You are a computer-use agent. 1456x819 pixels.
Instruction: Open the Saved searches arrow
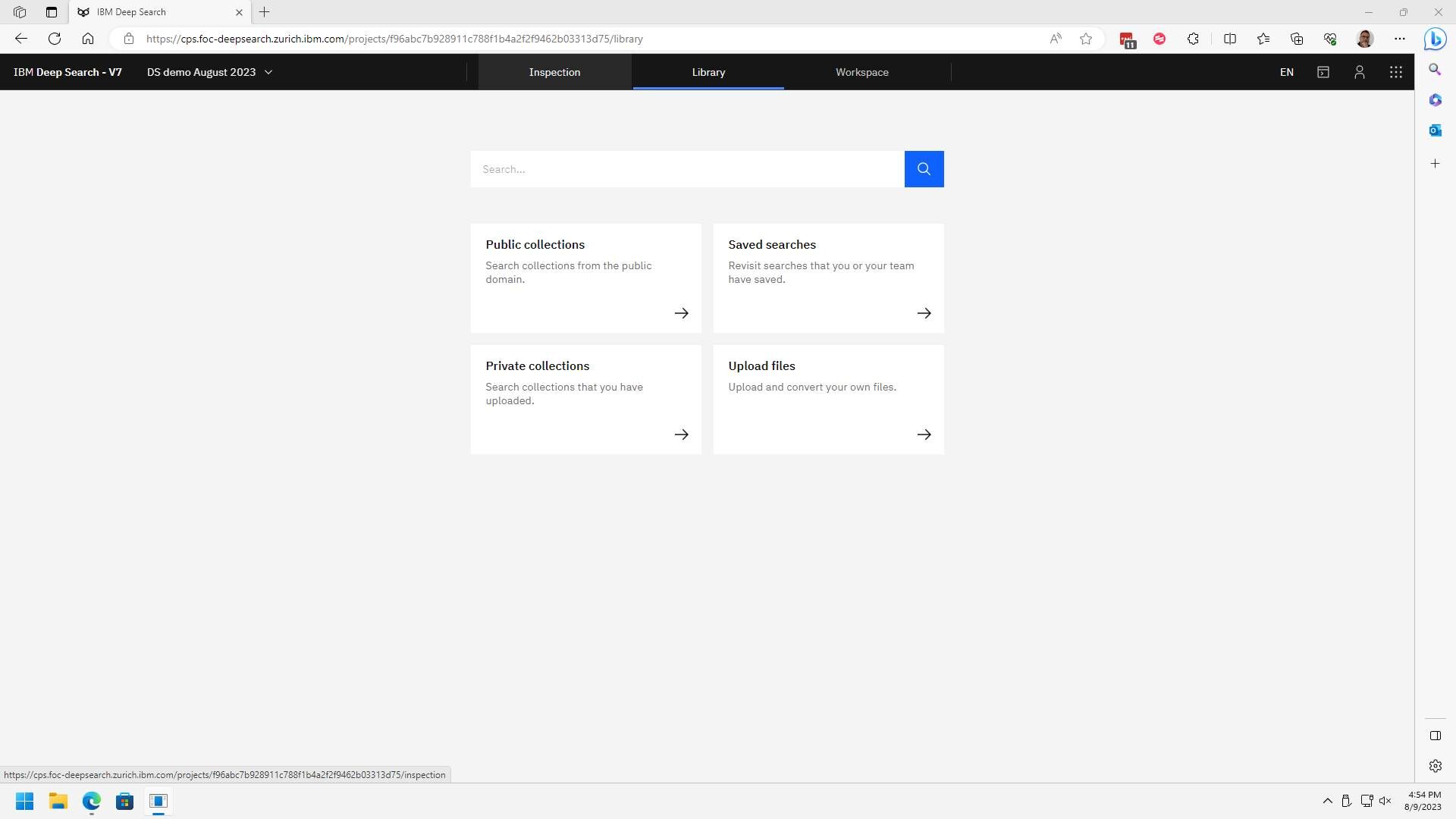point(924,313)
